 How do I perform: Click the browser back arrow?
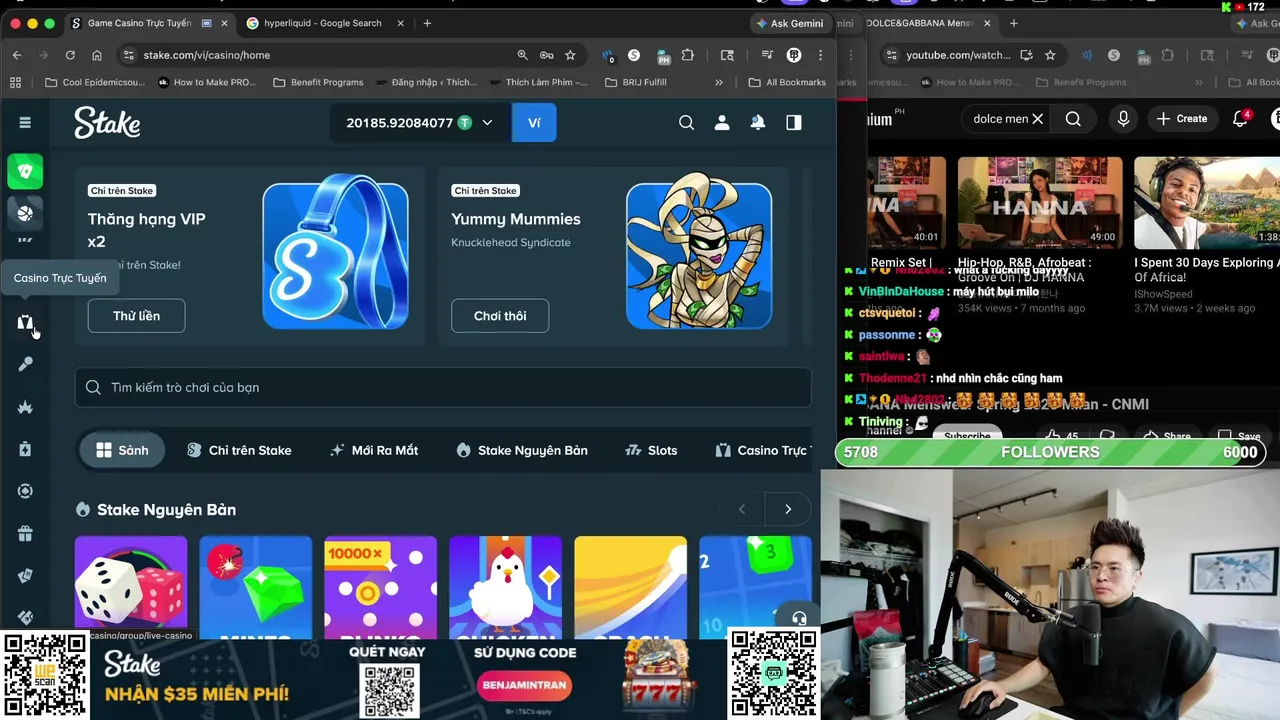tap(17, 55)
